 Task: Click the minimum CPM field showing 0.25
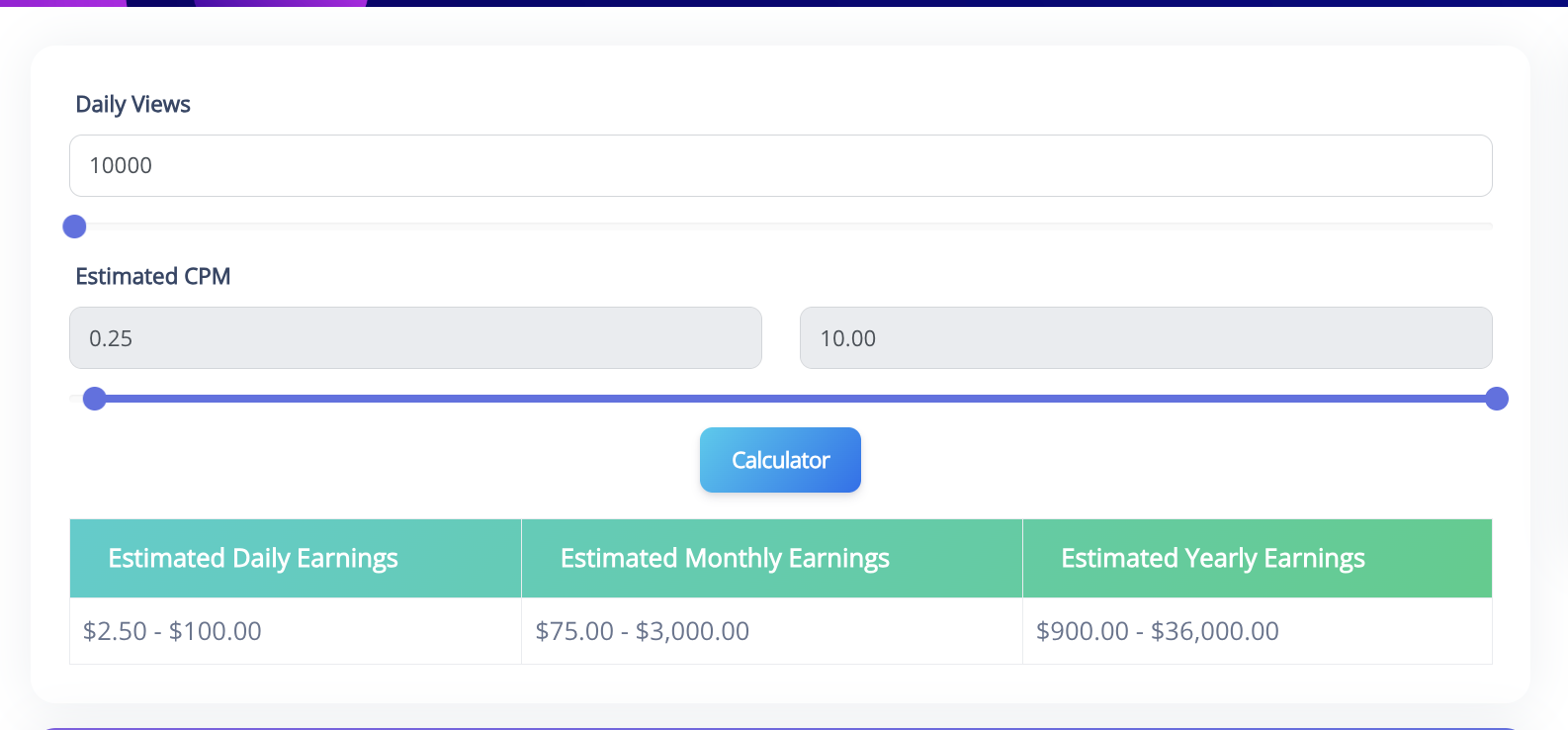[415, 338]
